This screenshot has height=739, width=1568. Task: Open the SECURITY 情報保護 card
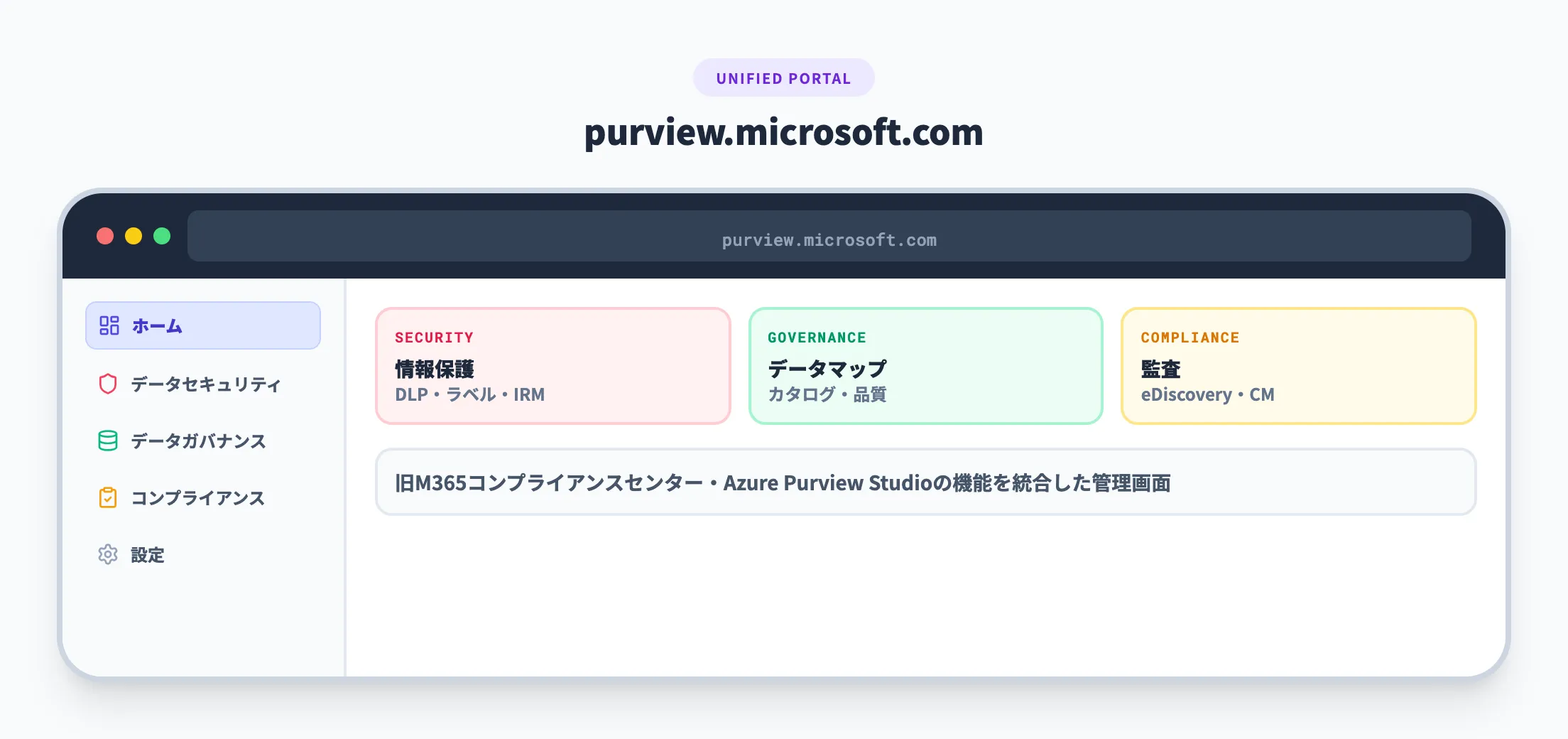pyautogui.click(x=553, y=365)
